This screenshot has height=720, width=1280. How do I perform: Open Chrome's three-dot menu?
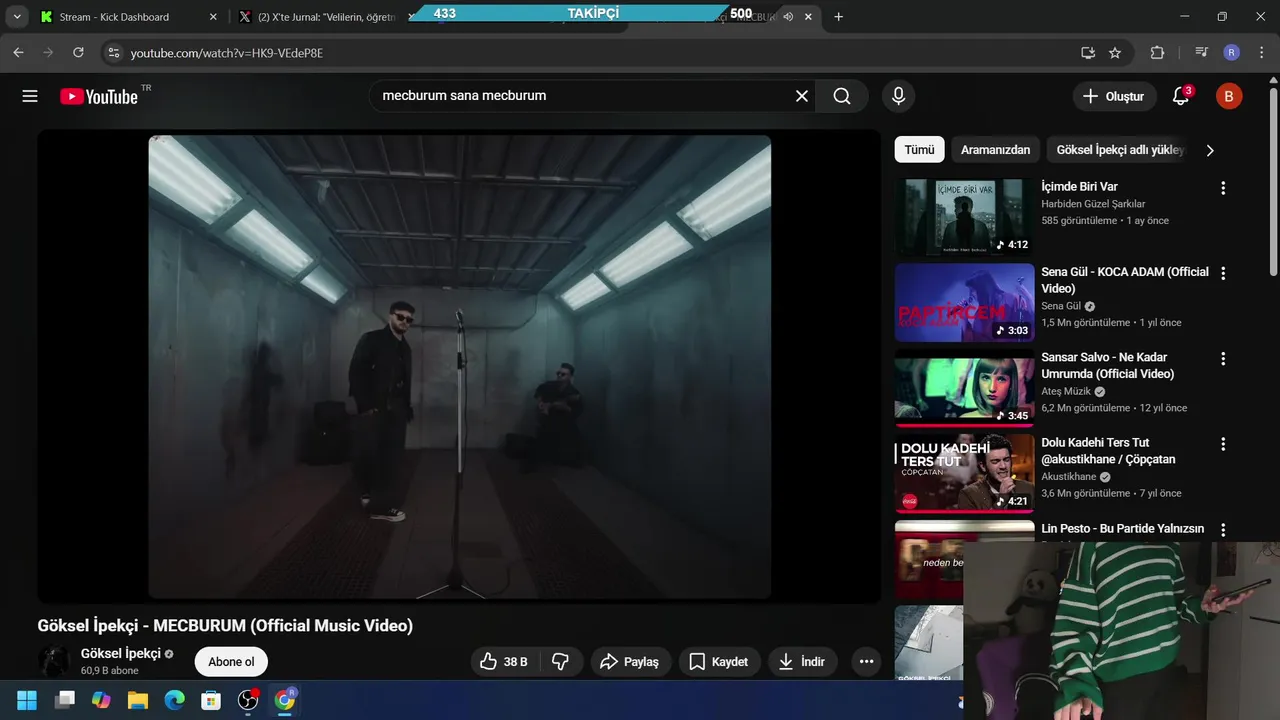pos(1262,52)
